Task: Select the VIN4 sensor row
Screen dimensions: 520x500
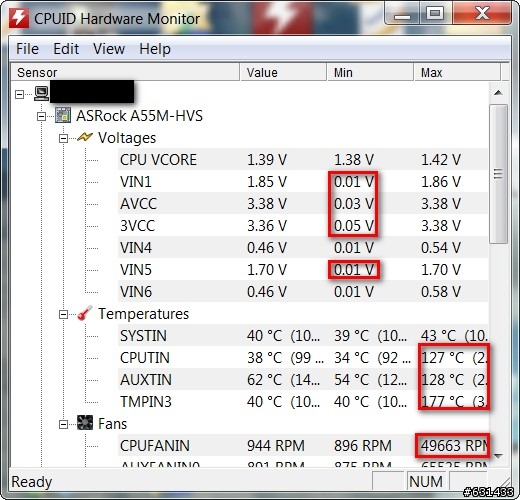Action: click(x=303, y=247)
